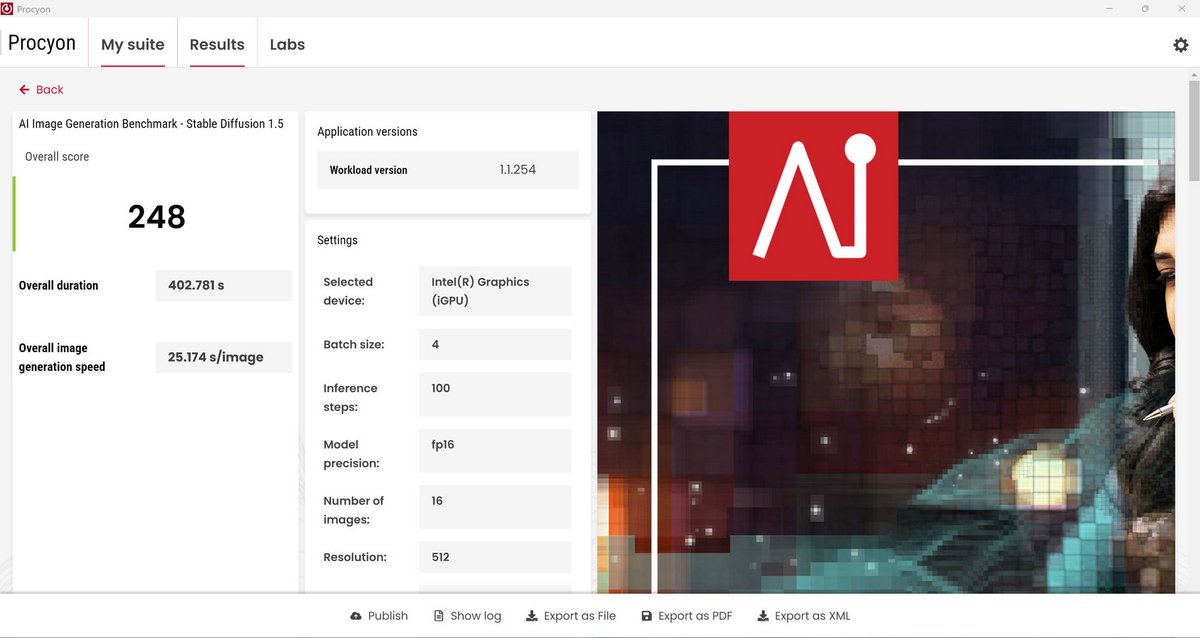Click the Resolution label
Image resolution: width=1200 pixels, height=638 pixels.
coord(355,557)
